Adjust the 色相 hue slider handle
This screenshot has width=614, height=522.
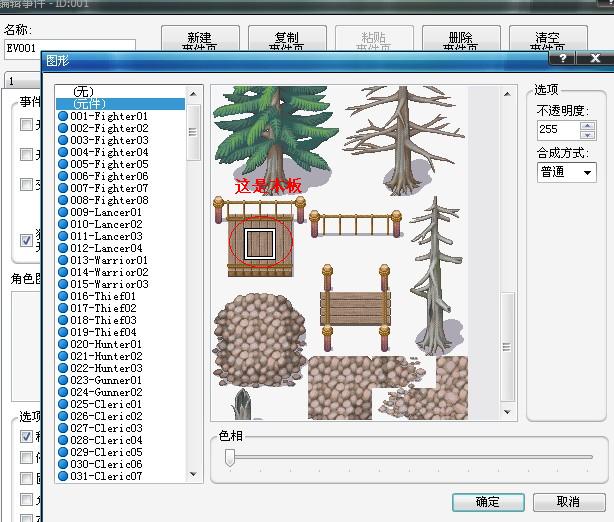(230, 457)
